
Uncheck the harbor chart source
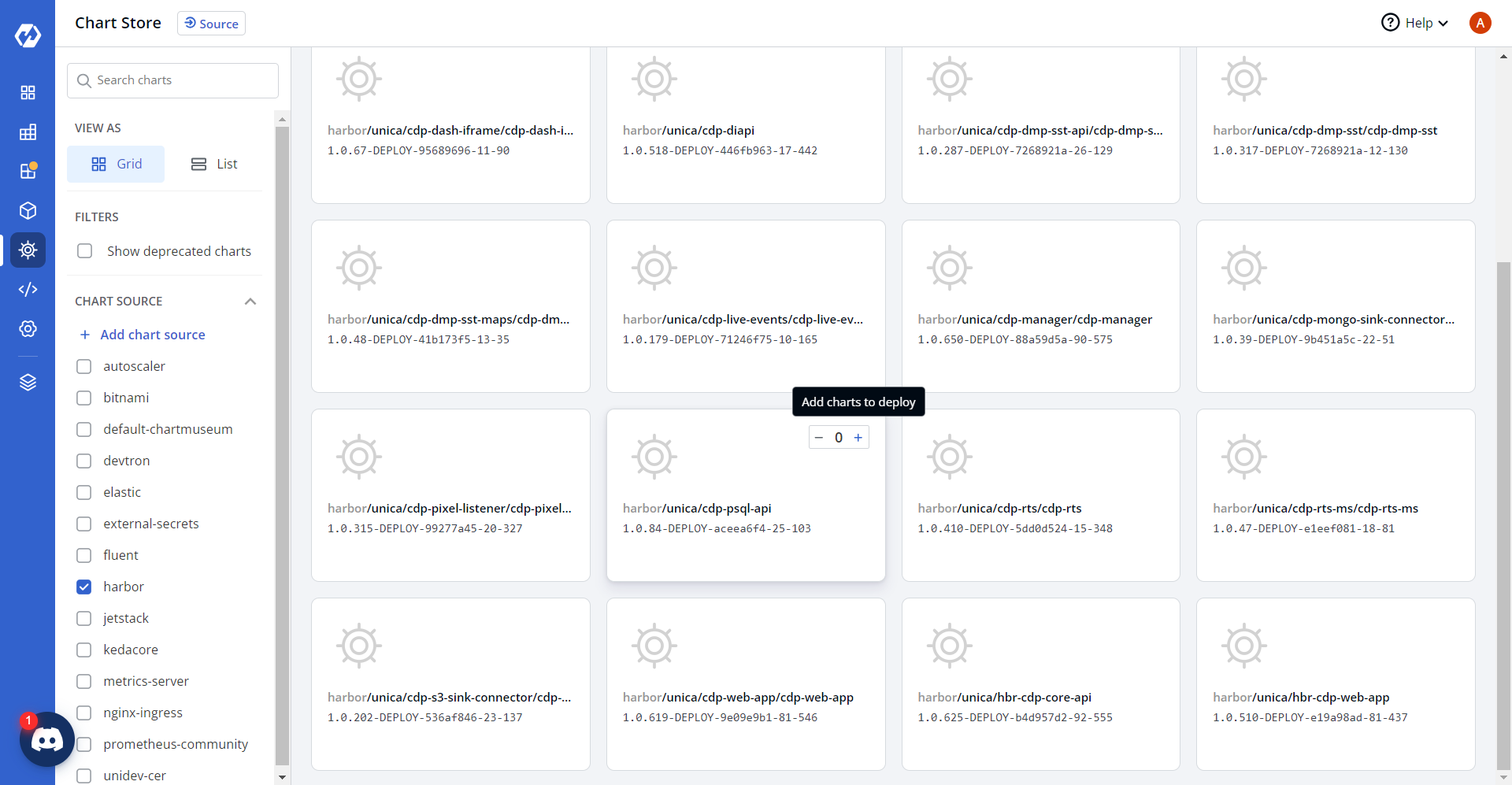tap(84, 587)
